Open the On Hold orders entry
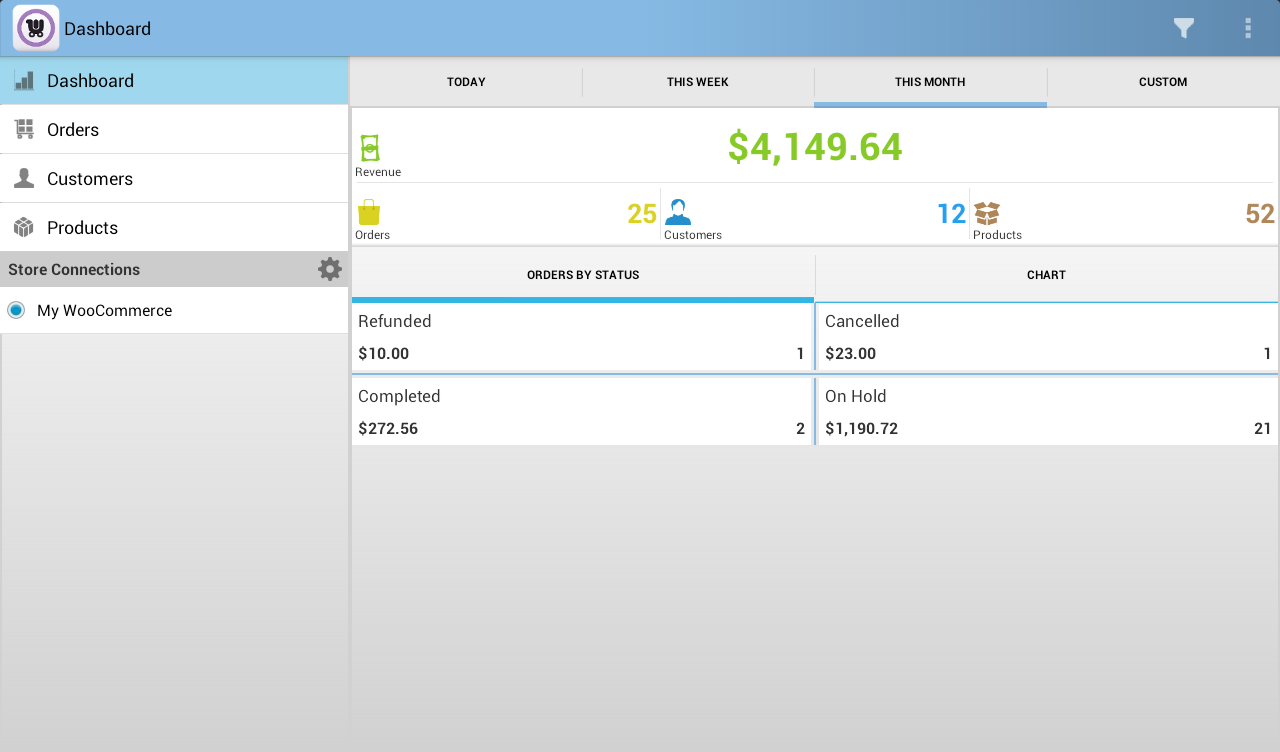 click(x=1046, y=411)
